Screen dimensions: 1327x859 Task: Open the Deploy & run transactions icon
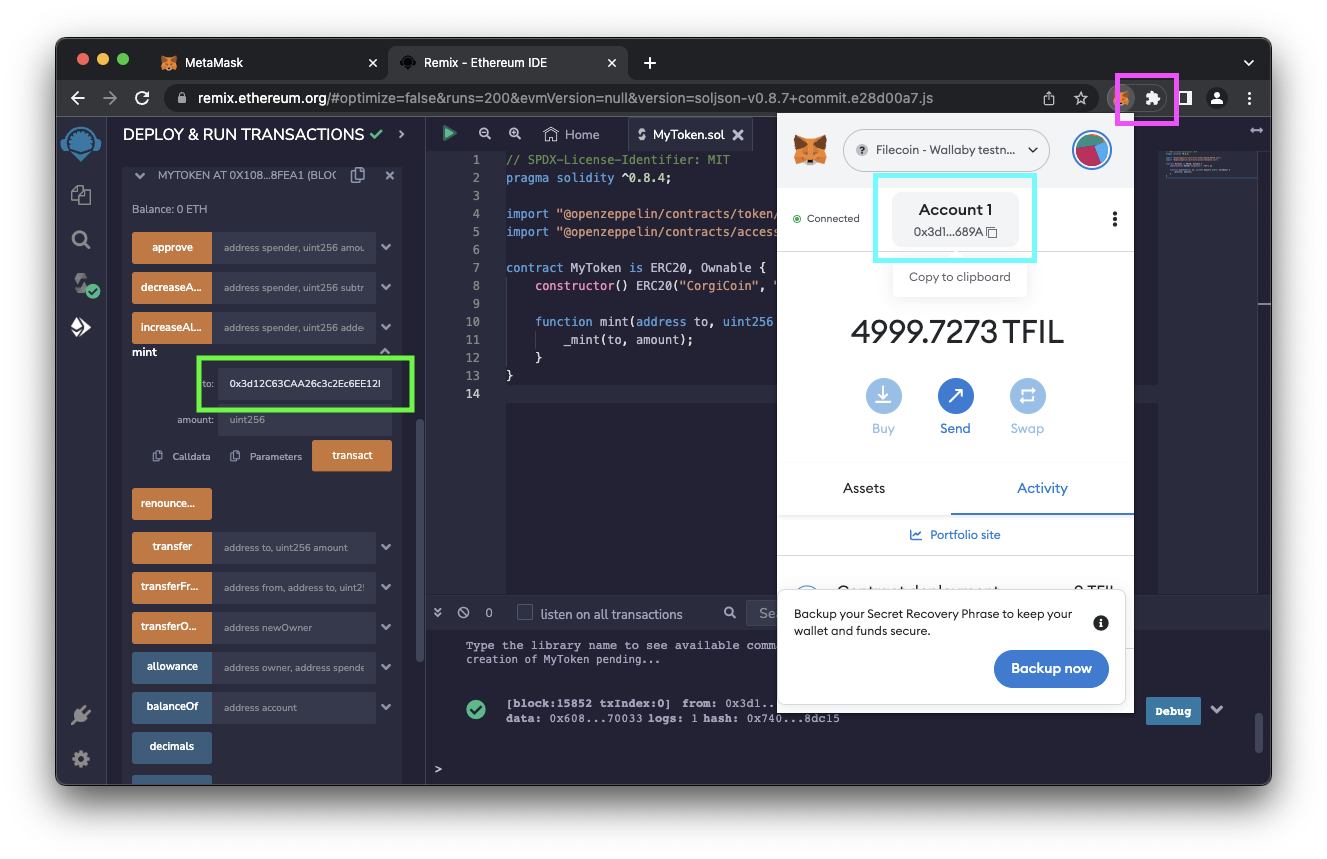click(x=81, y=328)
